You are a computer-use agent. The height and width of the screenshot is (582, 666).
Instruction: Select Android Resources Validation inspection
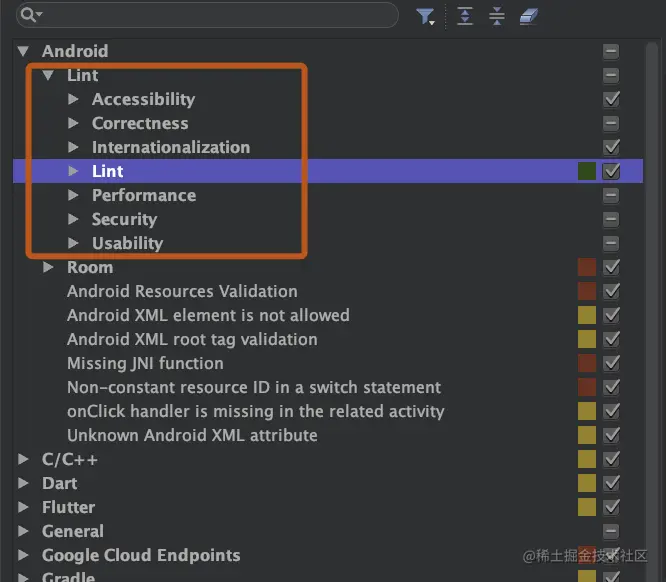pyautogui.click(x=182, y=291)
